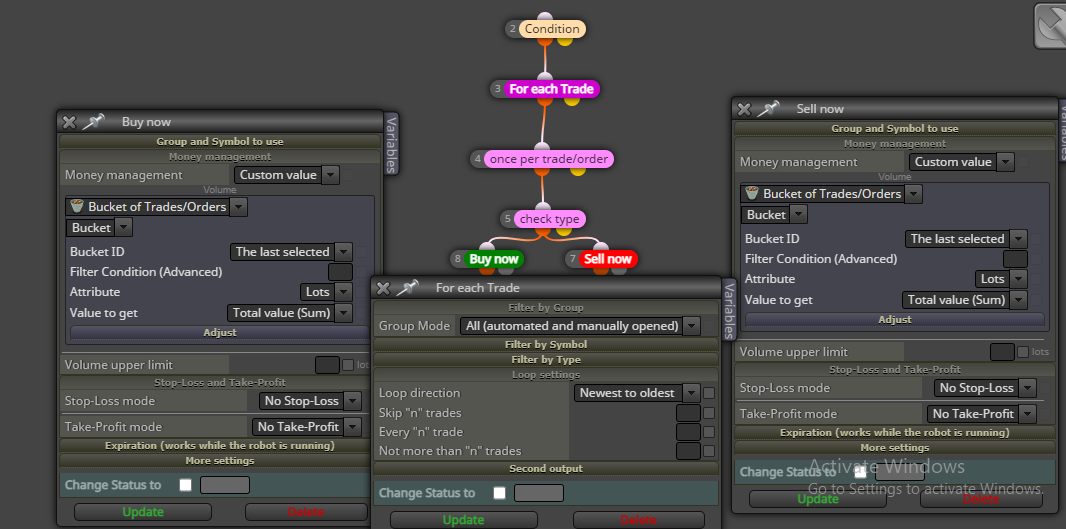Image resolution: width=1066 pixels, height=529 pixels.
Task: Toggle the Every "n" trade checkbox
Action: coord(709,432)
